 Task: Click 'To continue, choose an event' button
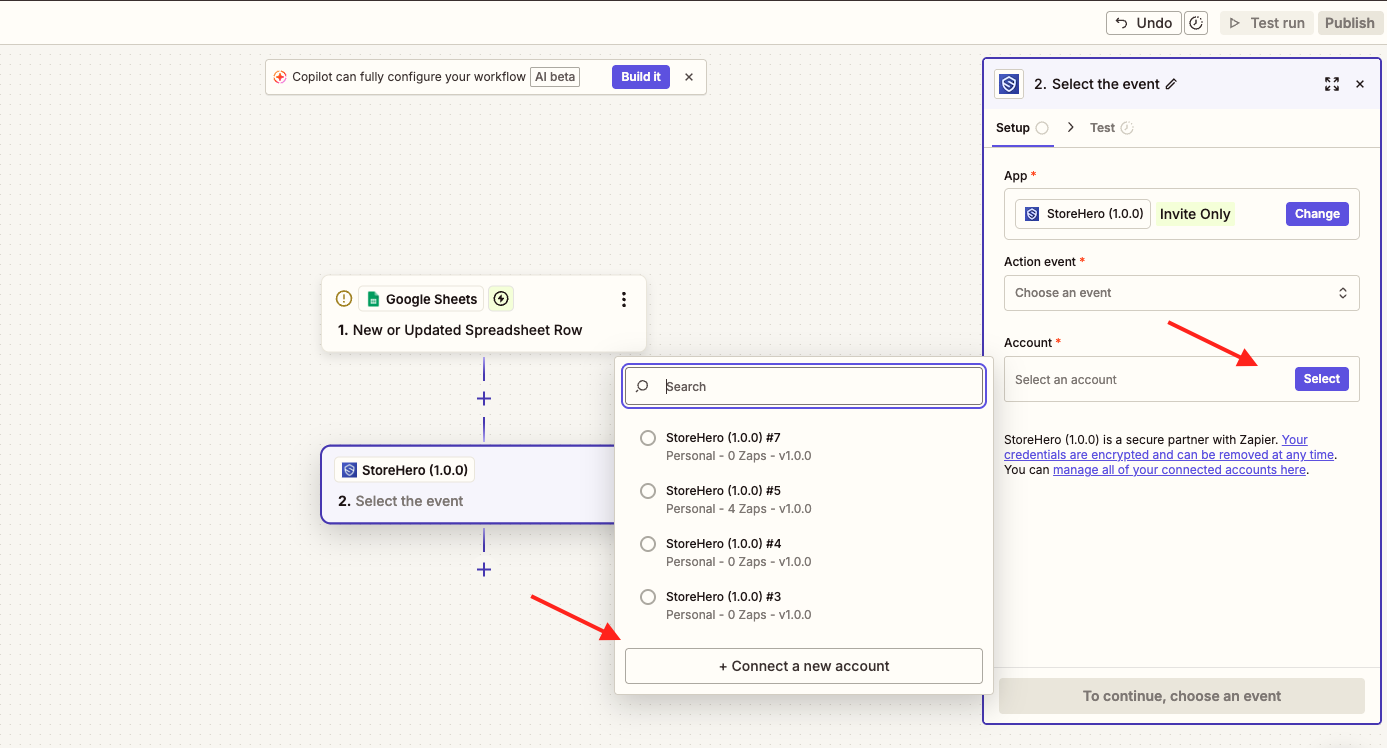(1182, 696)
